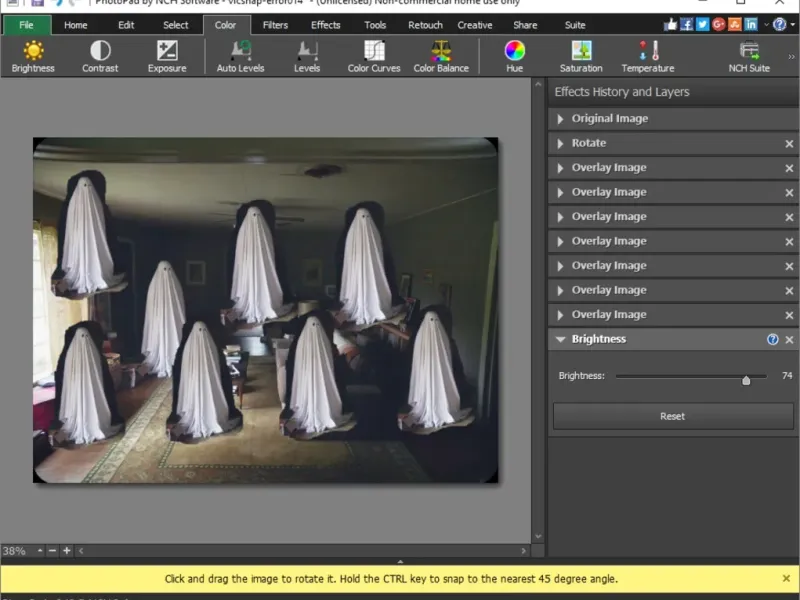800x600 pixels.
Task: Expand Overlay Image entry directly beneath Rotate
Action: (560, 168)
